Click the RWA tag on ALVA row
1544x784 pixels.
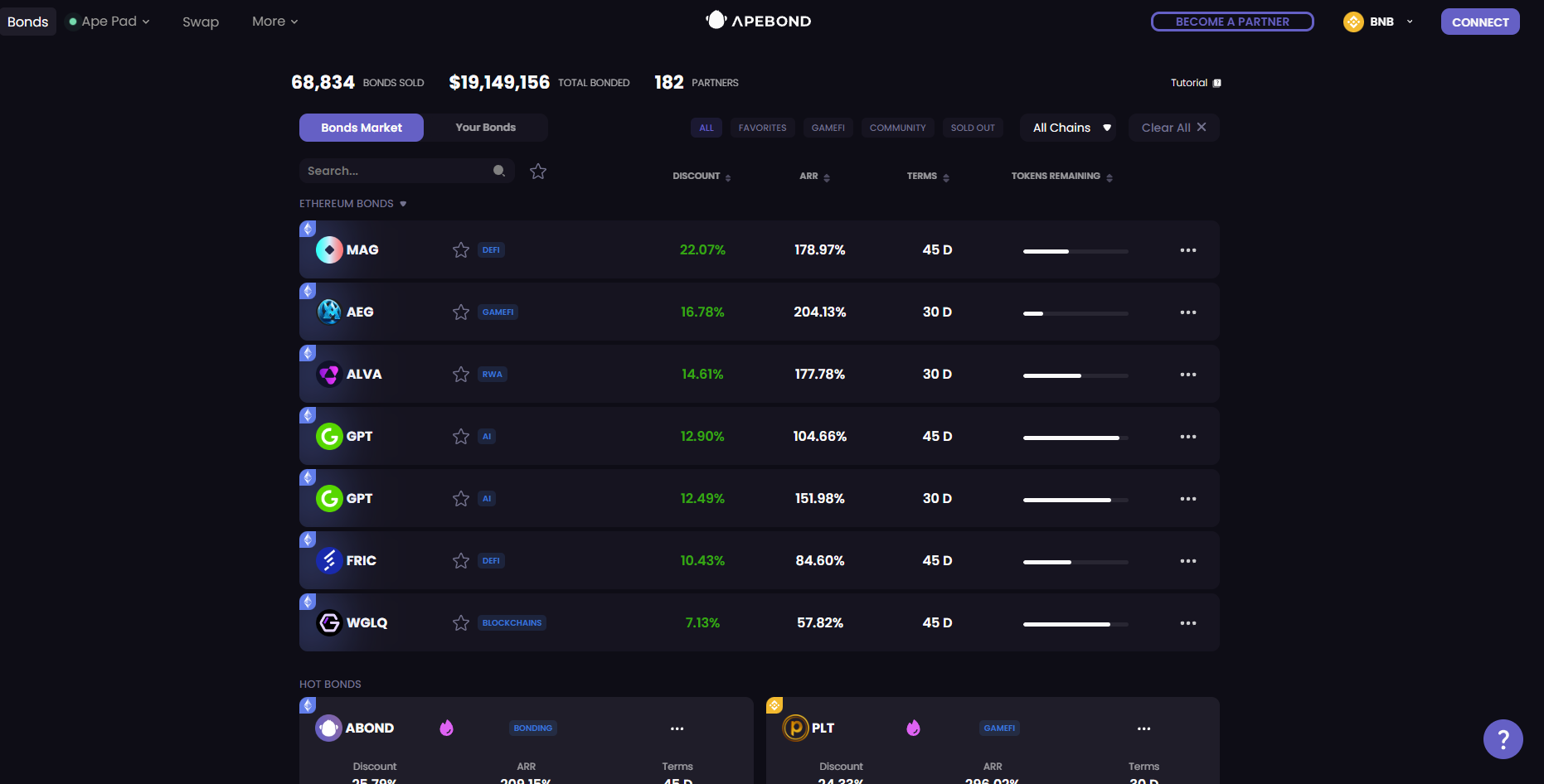(x=493, y=374)
